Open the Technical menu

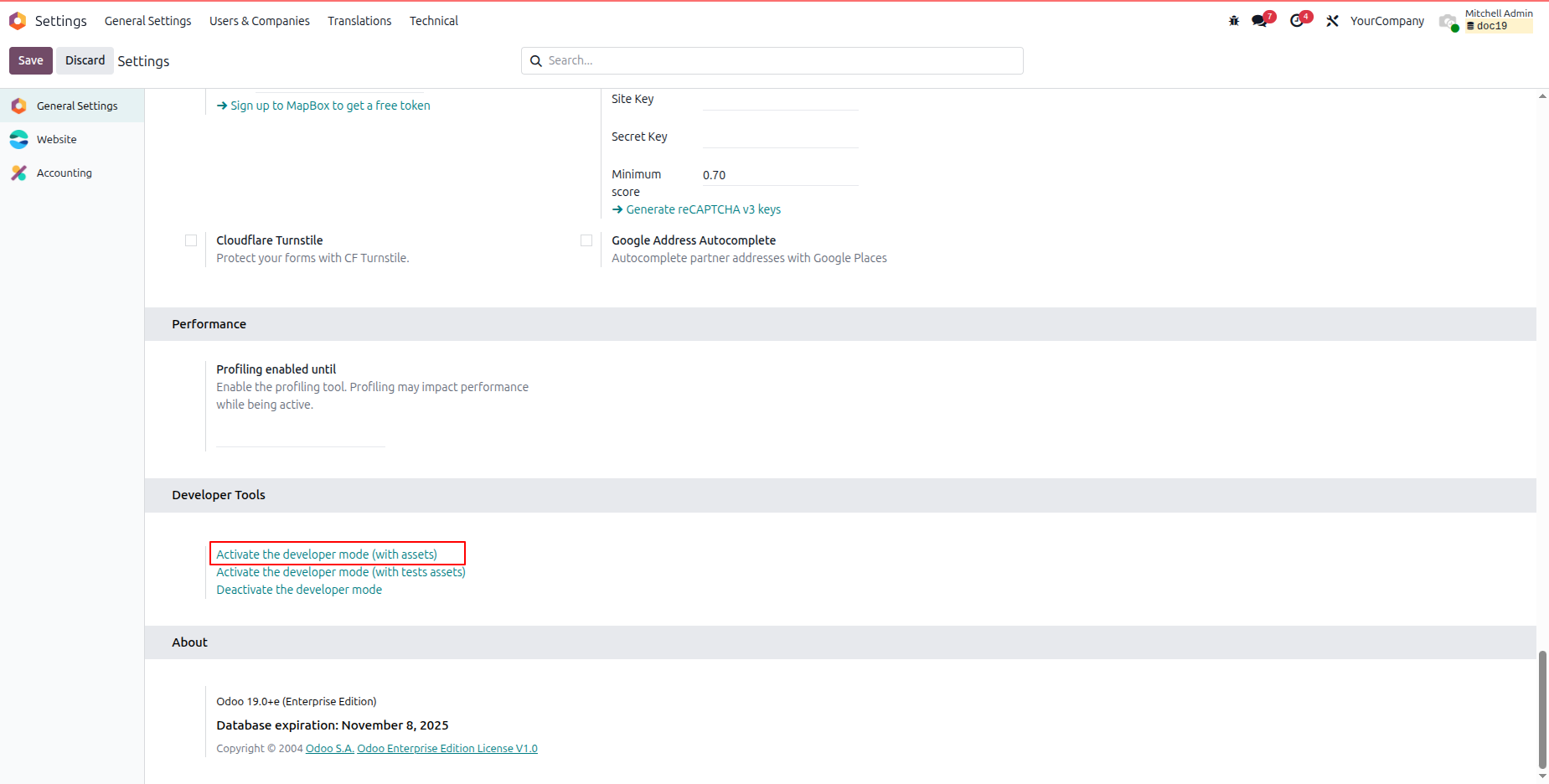click(x=434, y=21)
